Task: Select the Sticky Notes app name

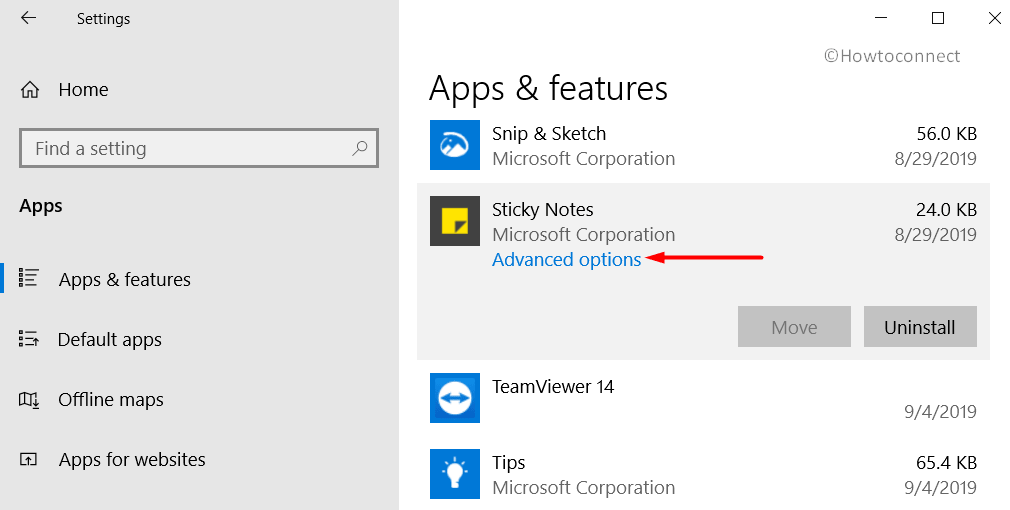Action: [x=542, y=209]
